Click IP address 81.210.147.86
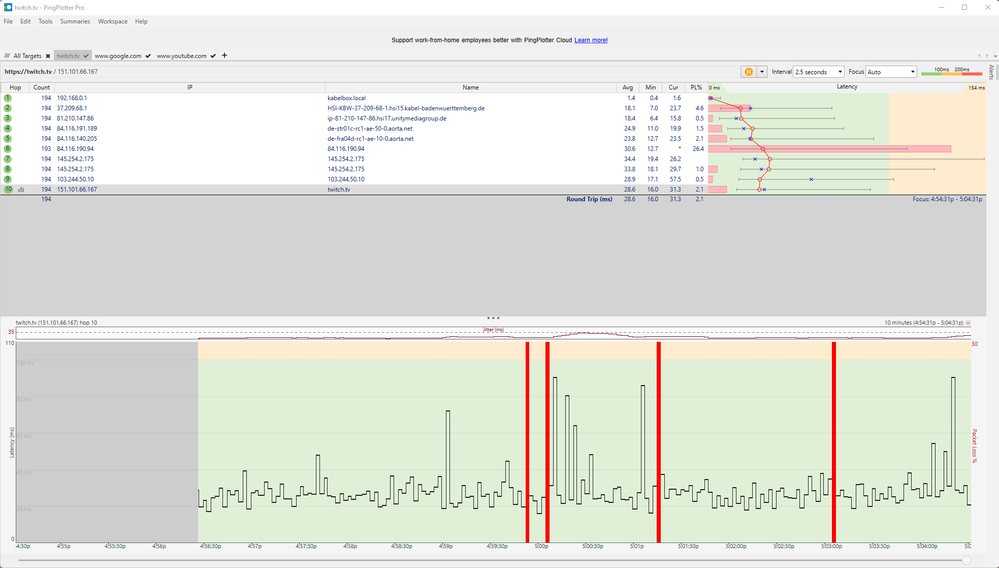 [x=75, y=118]
